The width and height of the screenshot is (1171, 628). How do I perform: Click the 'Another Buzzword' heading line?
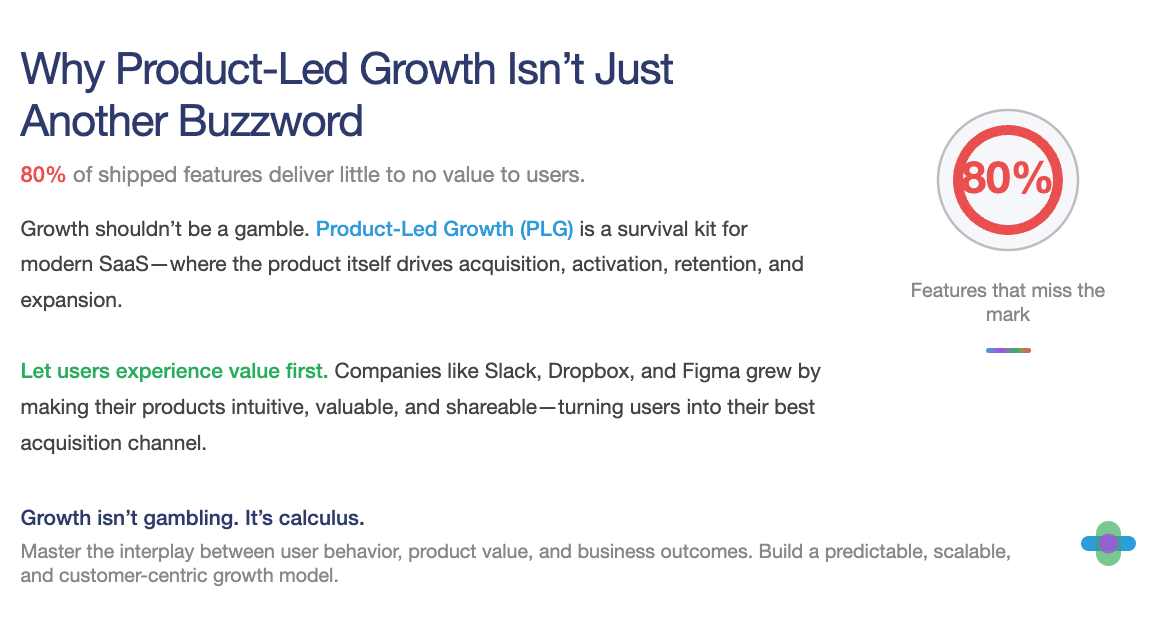(191, 121)
